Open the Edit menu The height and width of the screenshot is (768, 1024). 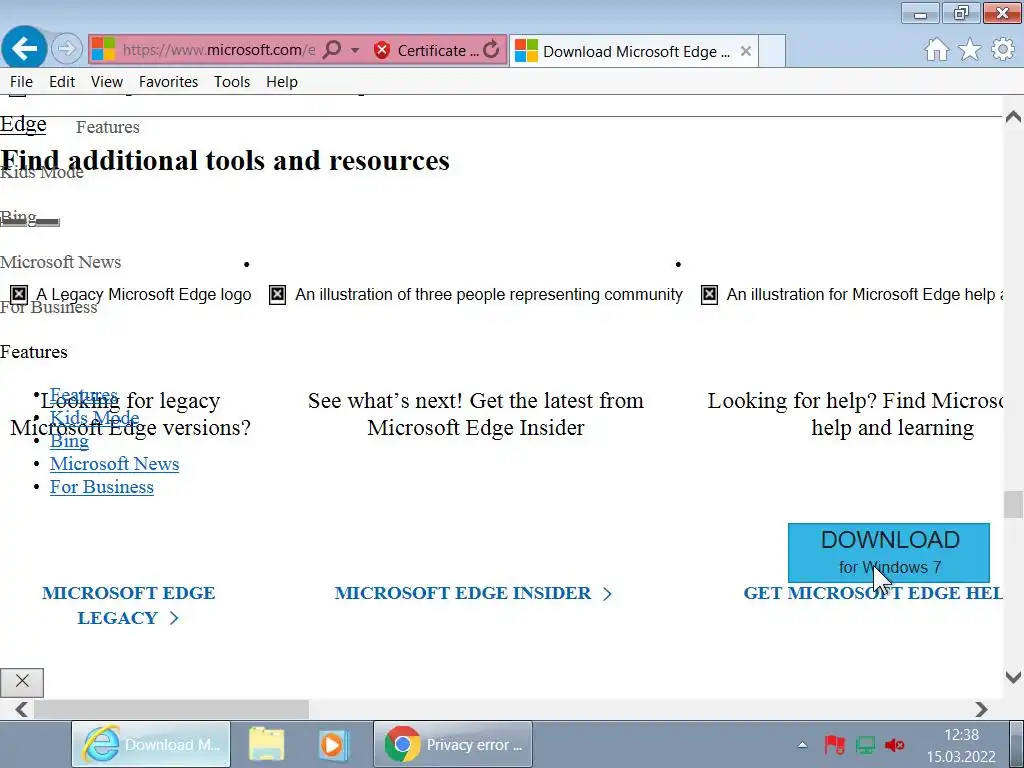(x=62, y=82)
